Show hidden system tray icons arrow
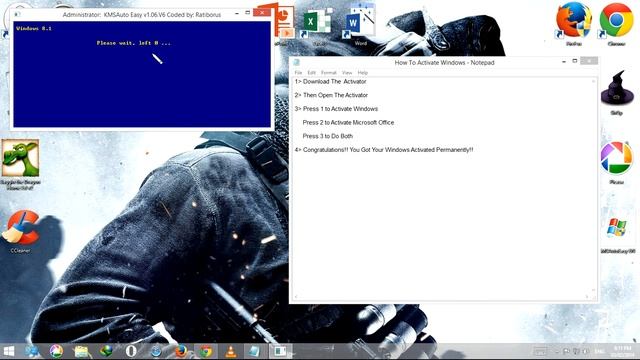The width and height of the screenshot is (640, 360). pos(557,351)
